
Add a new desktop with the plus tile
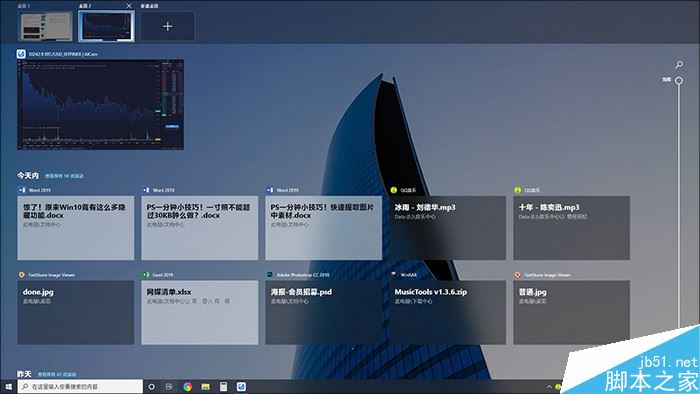tap(167, 26)
